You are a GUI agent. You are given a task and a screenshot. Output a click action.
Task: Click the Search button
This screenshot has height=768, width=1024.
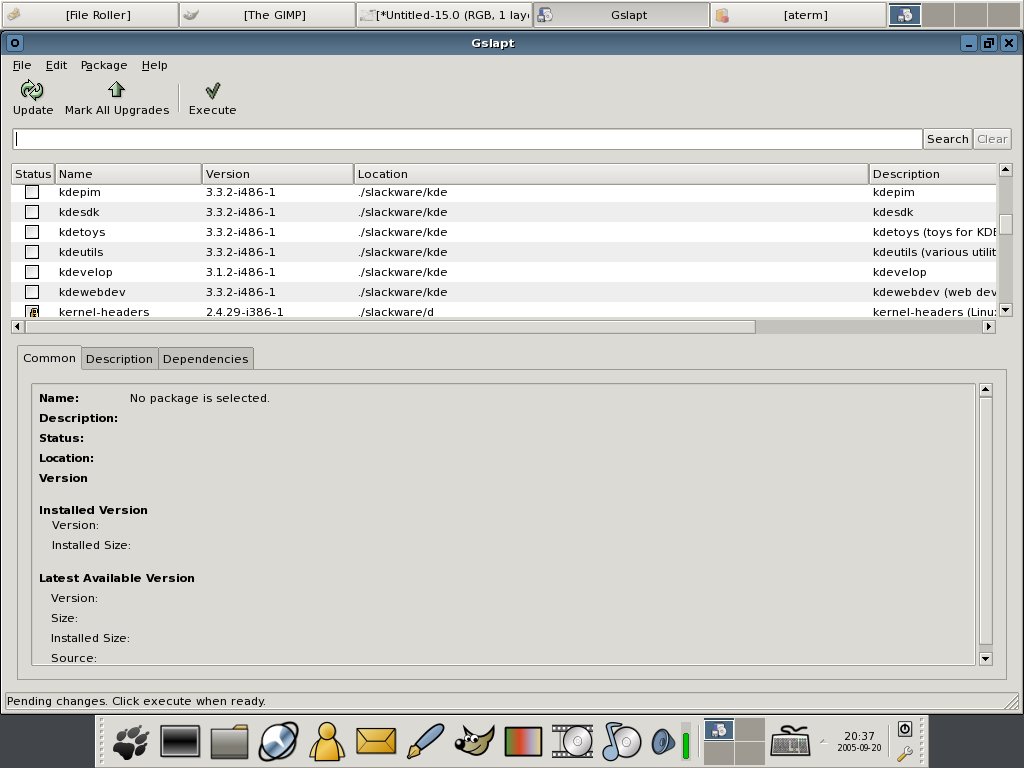coord(948,139)
